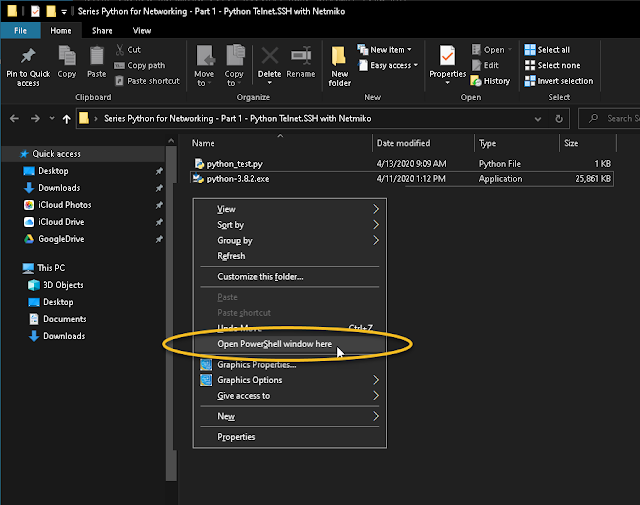Click Select all in ribbon

pyautogui.click(x=547, y=50)
